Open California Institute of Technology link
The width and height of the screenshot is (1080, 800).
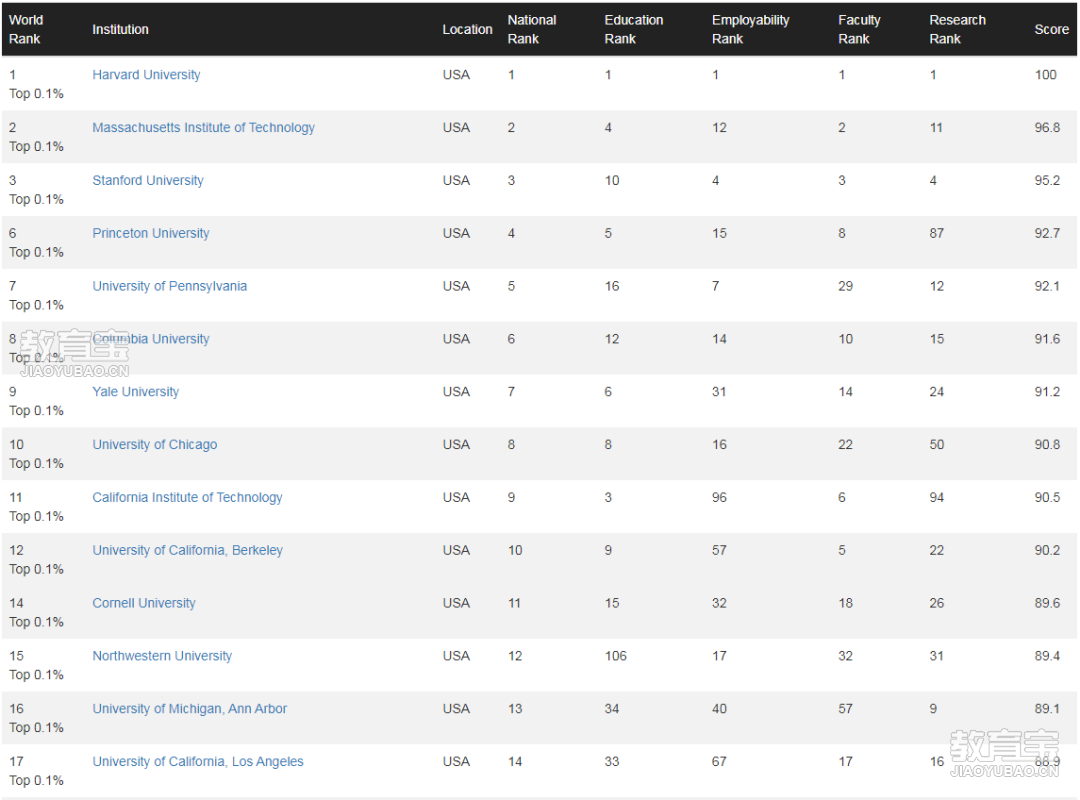coord(187,498)
